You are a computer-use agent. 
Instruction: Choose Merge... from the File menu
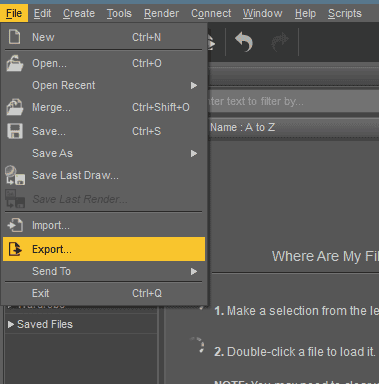104,107
